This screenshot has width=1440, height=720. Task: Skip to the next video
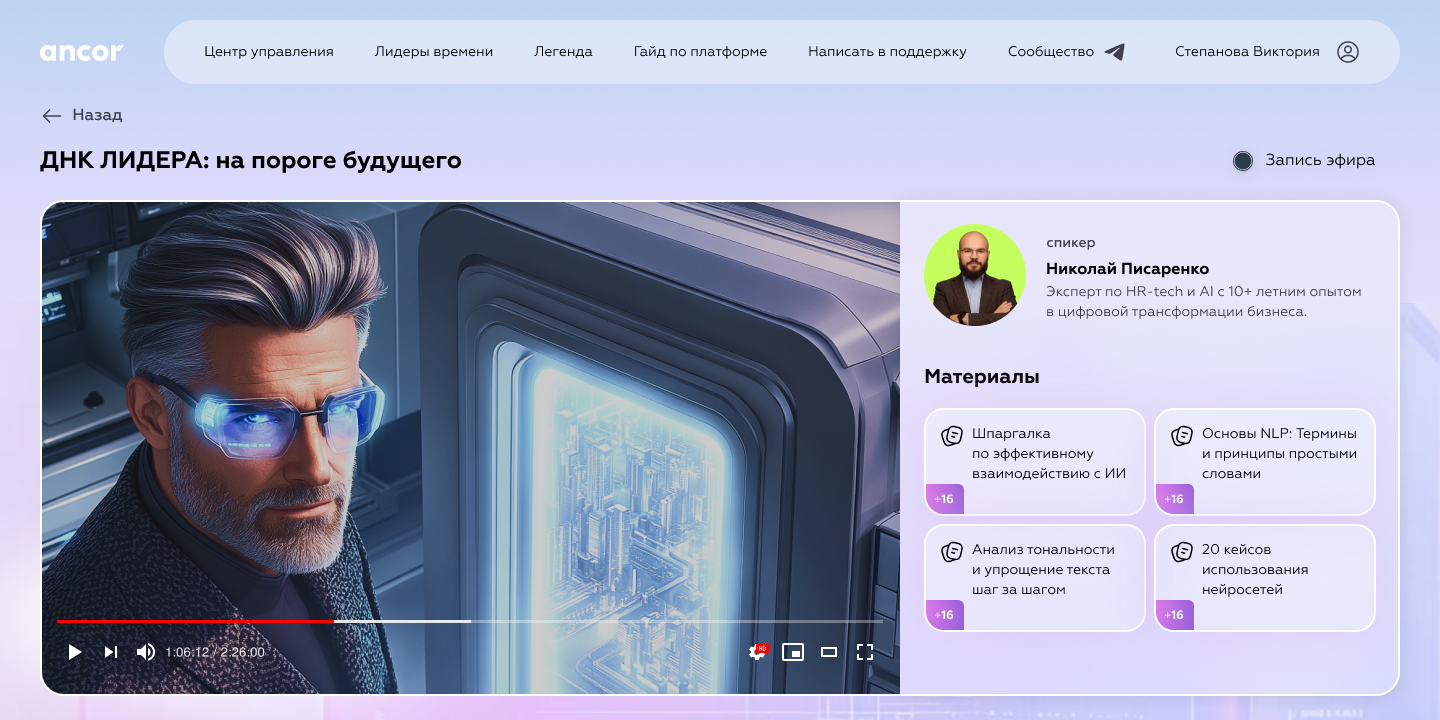pyautogui.click(x=111, y=652)
